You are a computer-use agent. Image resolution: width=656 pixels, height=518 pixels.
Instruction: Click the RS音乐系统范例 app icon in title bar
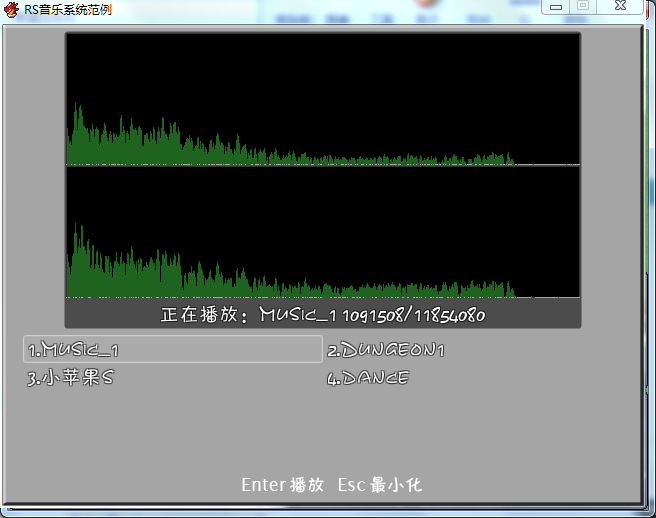(11, 9)
